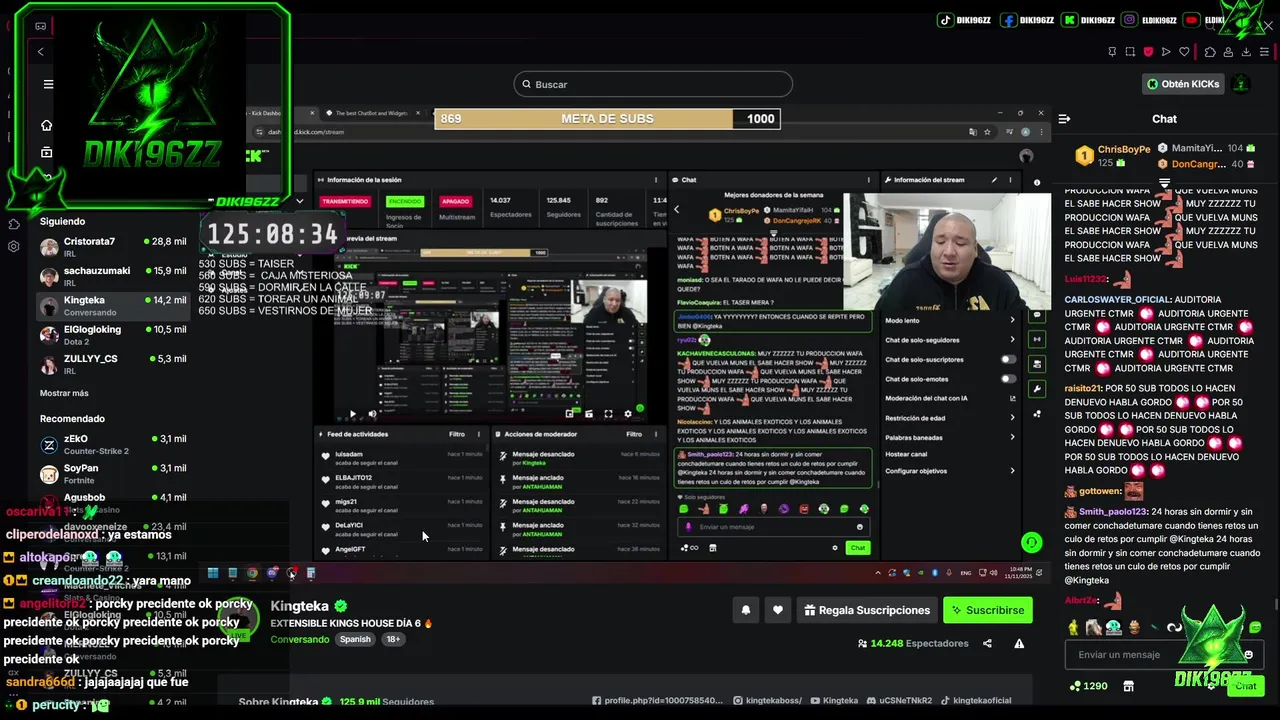Viewport: 1280px width, 720px height.
Task: Click the Windows Start button in stream
Action: pos(212,573)
